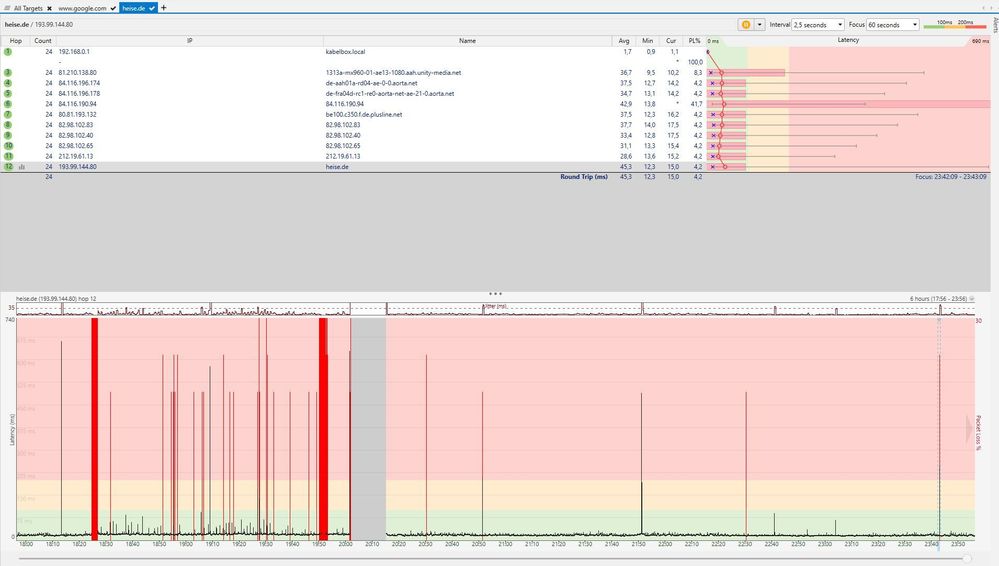This screenshot has width=999, height=566.
Task: Click the IP column header
Action: pos(190,40)
